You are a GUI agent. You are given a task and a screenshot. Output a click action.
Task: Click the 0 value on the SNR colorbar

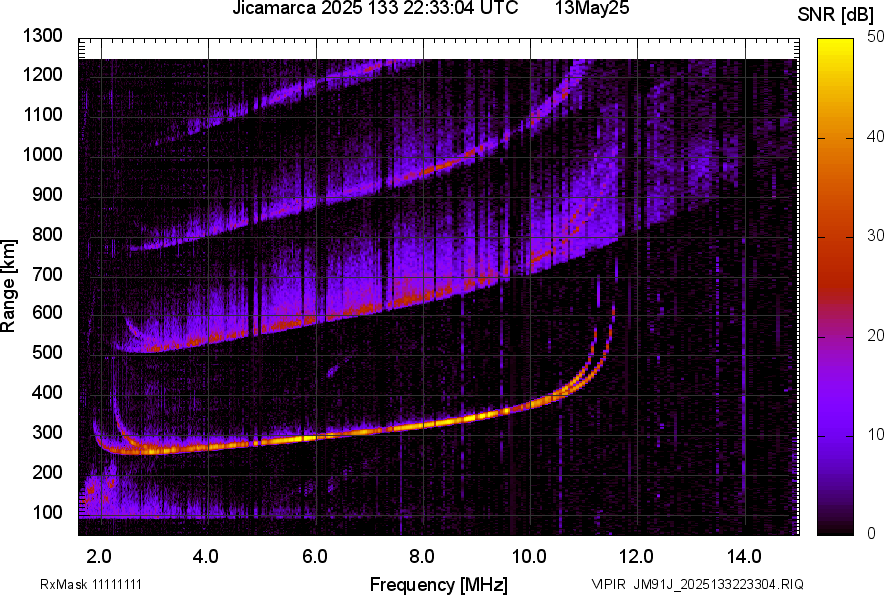pyautogui.click(x=872, y=533)
